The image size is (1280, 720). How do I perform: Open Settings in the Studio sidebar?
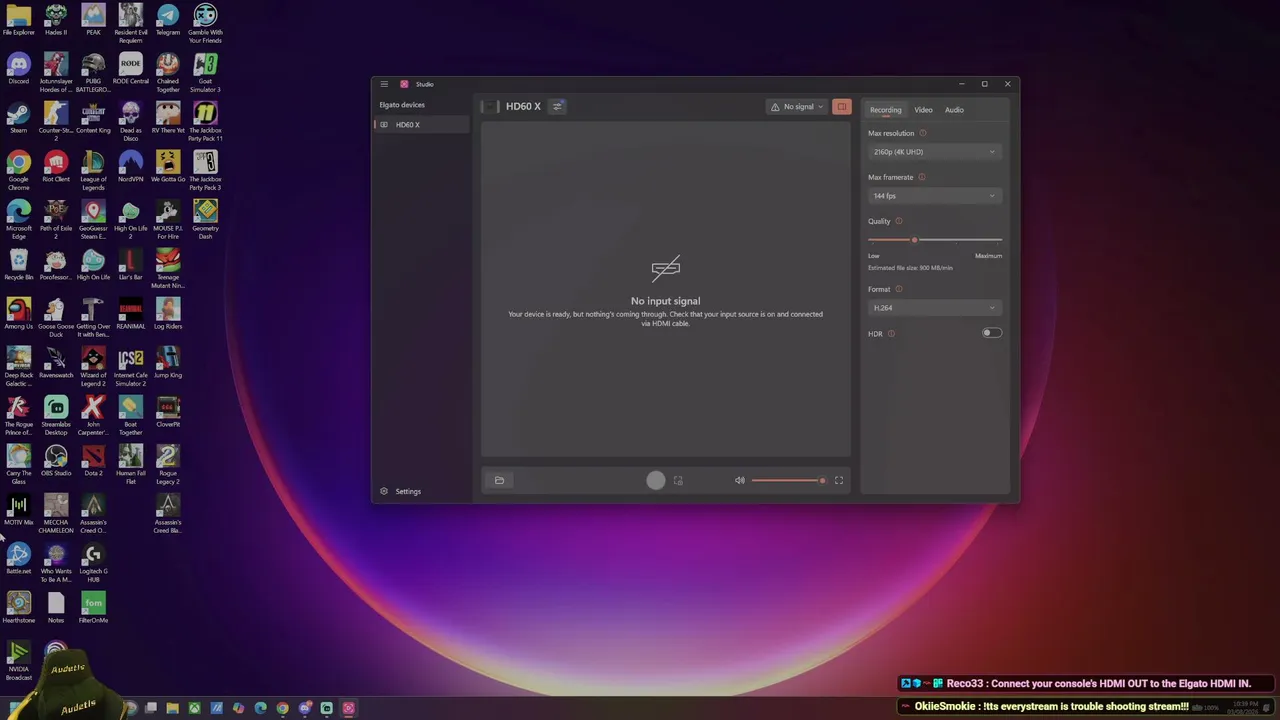pyautogui.click(x=401, y=491)
